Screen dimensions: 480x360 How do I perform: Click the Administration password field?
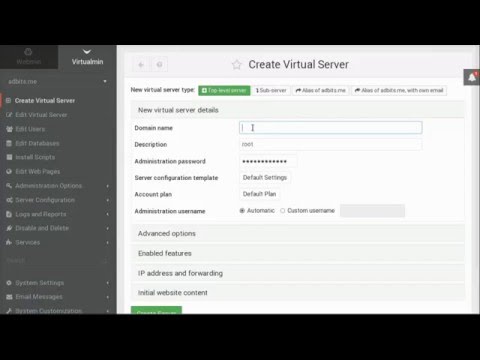pyautogui.click(x=268, y=161)
